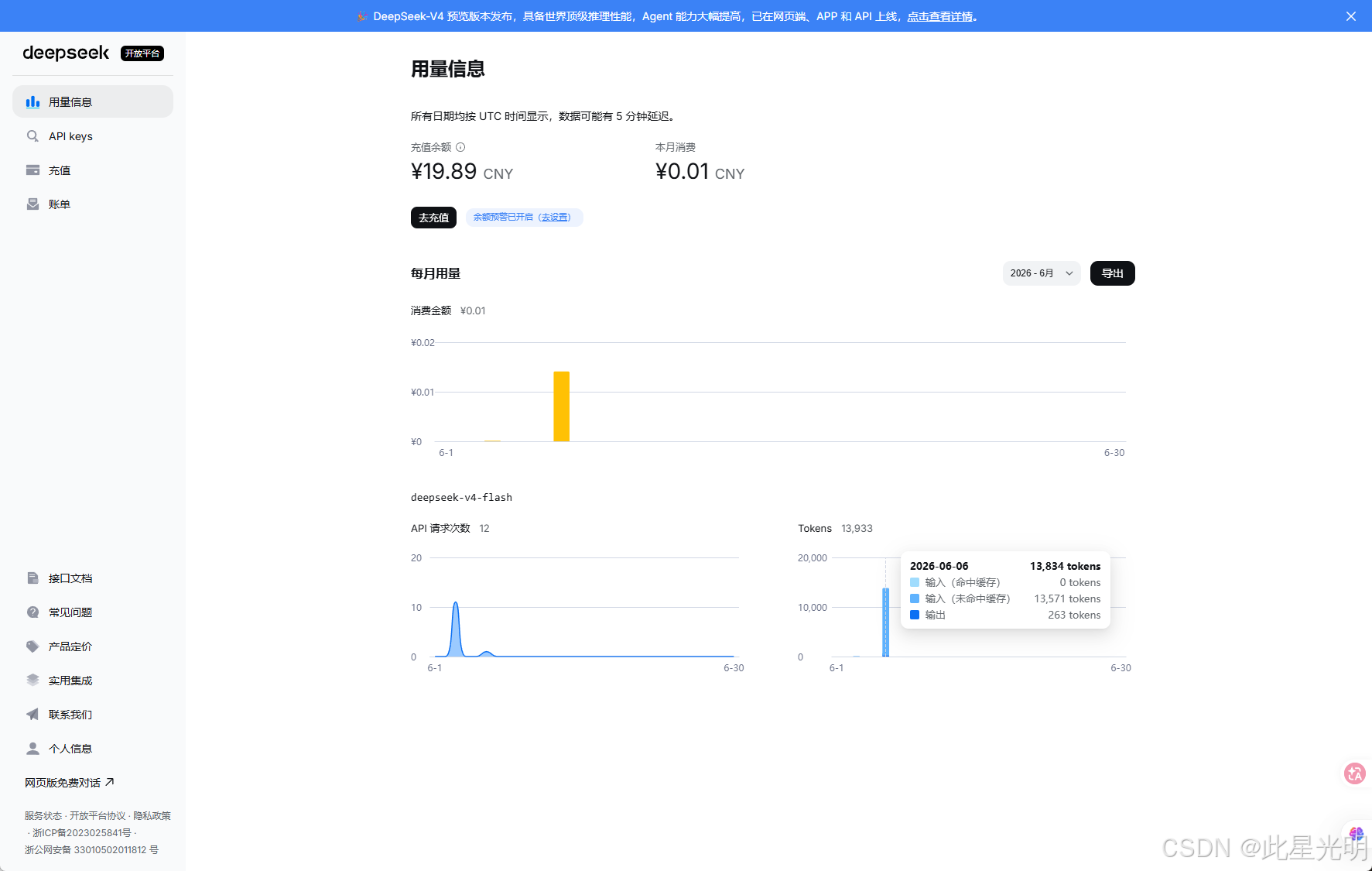Follow the 点击查看详情 banner link
The width and height of the screenshot is (1372, 871).
click(x=940, y=16)
